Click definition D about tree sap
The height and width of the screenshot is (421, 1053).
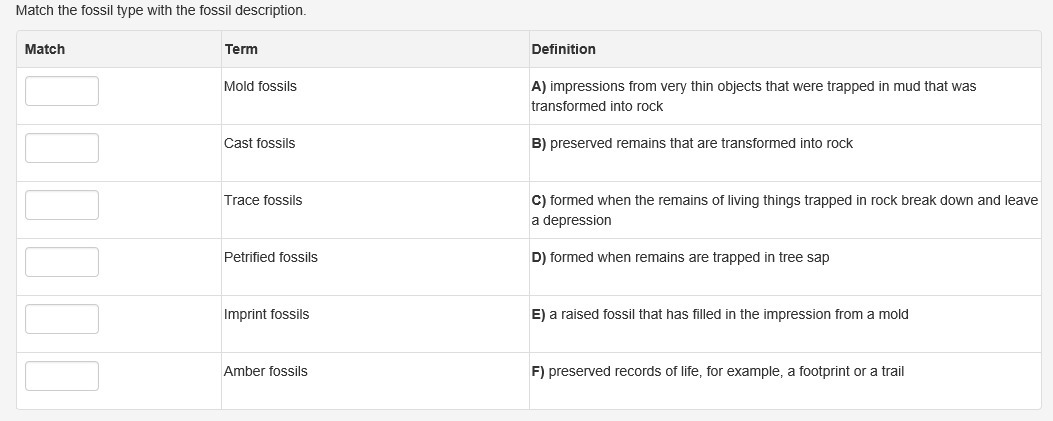click(680, 257)
